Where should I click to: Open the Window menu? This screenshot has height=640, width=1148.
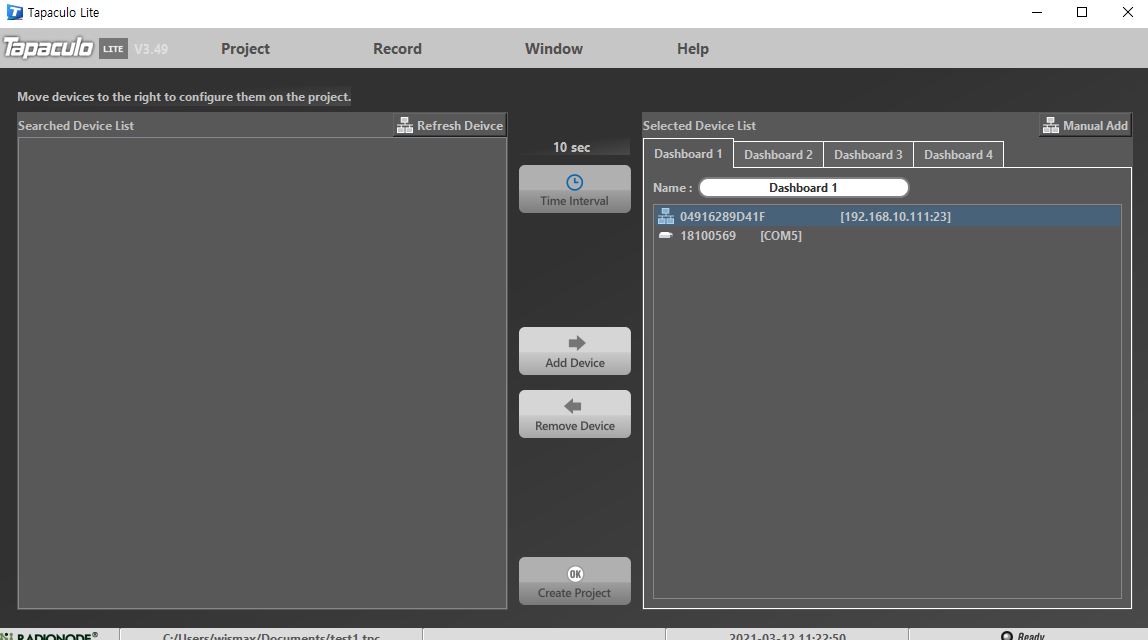pos(554,48)
